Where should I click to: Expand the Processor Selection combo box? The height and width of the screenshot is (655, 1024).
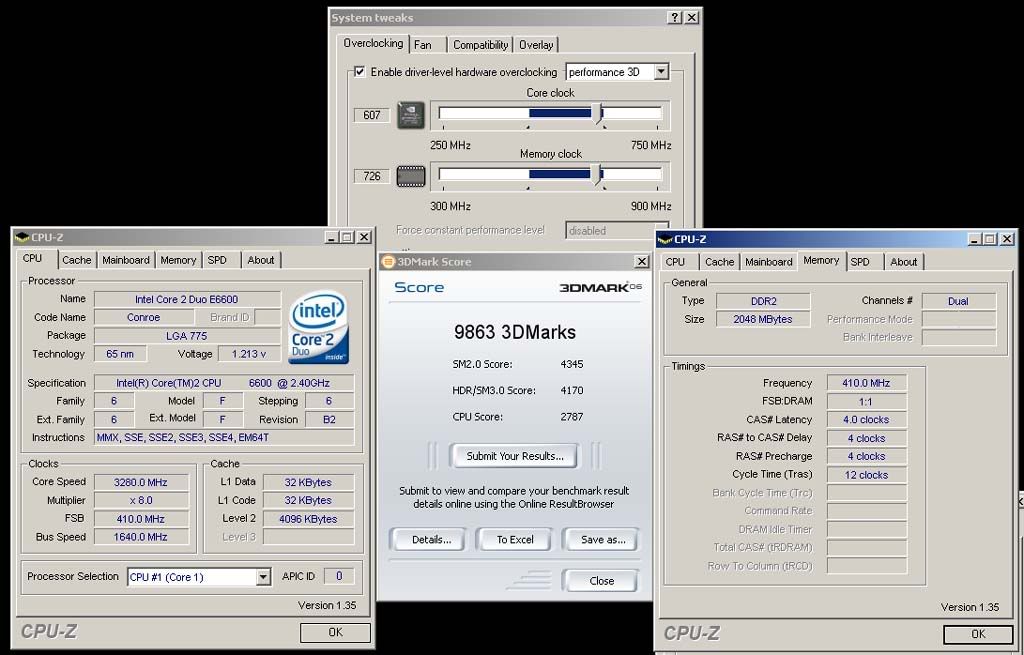[x=263, y=577]
